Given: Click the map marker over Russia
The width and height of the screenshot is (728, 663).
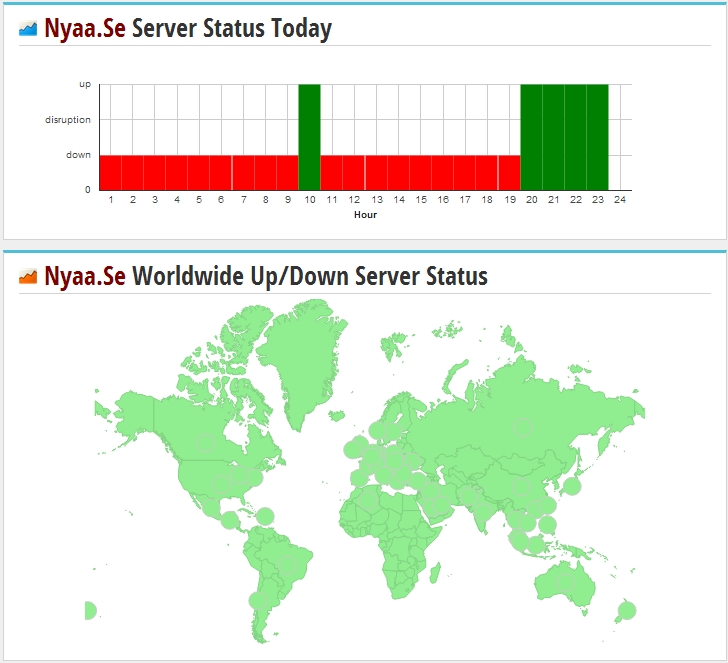Looking at the screenshot, I should [522, 427].
